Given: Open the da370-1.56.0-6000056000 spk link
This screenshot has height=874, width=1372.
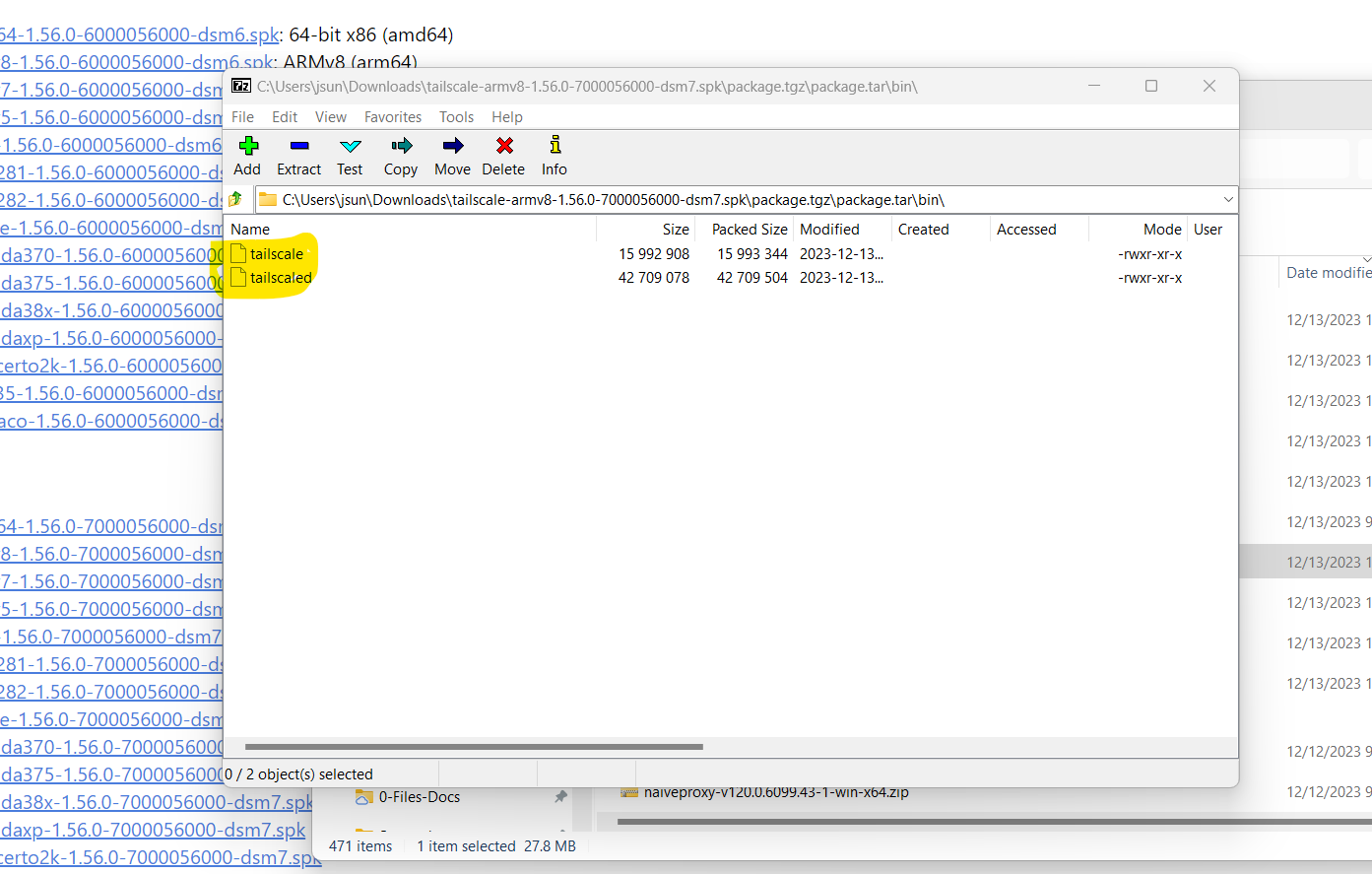Looking at the screenshot, I should point(111,255).
